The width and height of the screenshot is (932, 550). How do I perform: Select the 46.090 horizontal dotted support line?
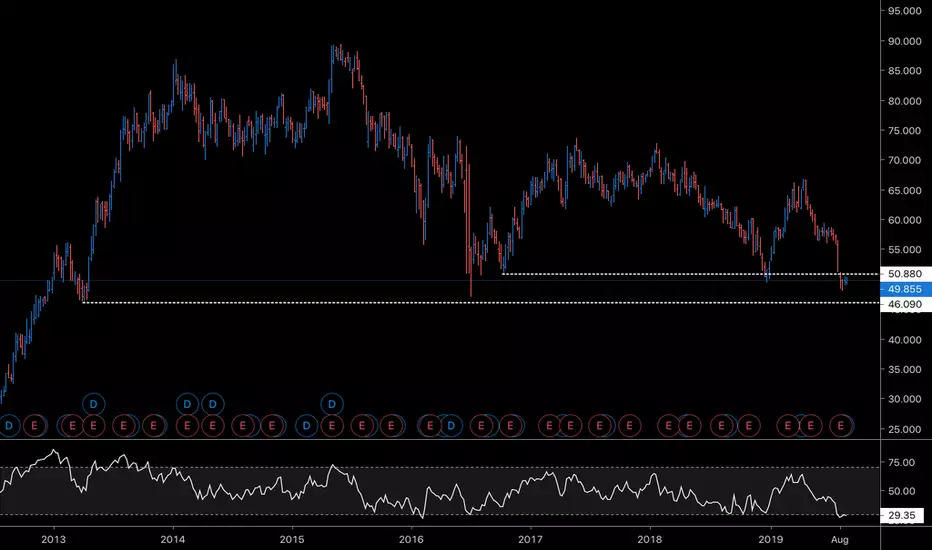[x=480, y=303]
